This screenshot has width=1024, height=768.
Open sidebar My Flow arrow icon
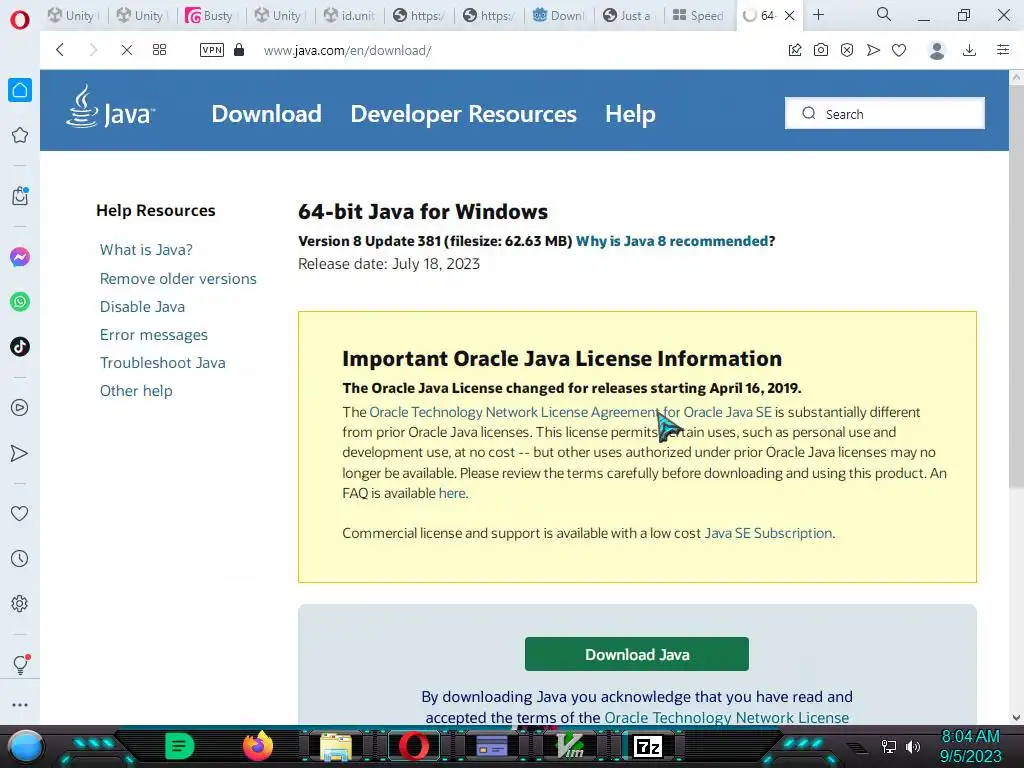tap(20, 453)
